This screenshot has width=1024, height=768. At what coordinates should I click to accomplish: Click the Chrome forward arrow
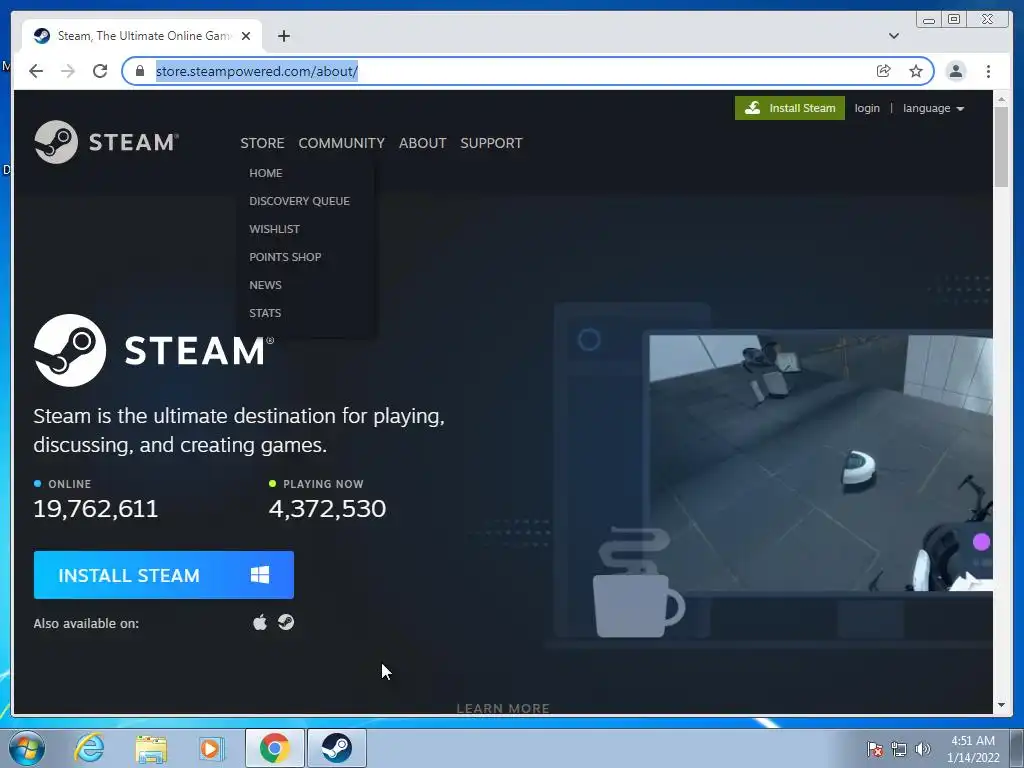68,71
